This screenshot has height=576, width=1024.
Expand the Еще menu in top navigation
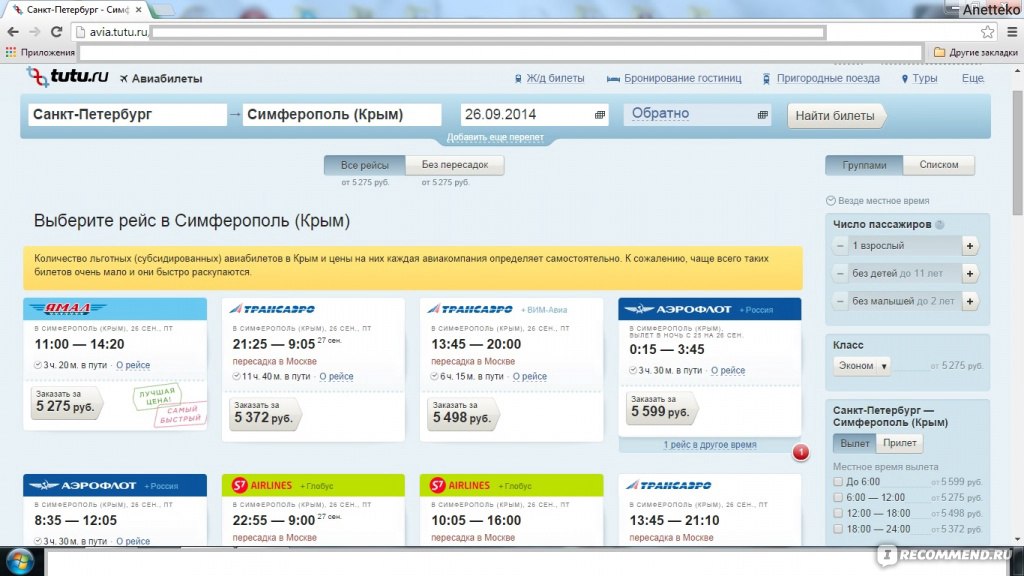click(972, 78)
